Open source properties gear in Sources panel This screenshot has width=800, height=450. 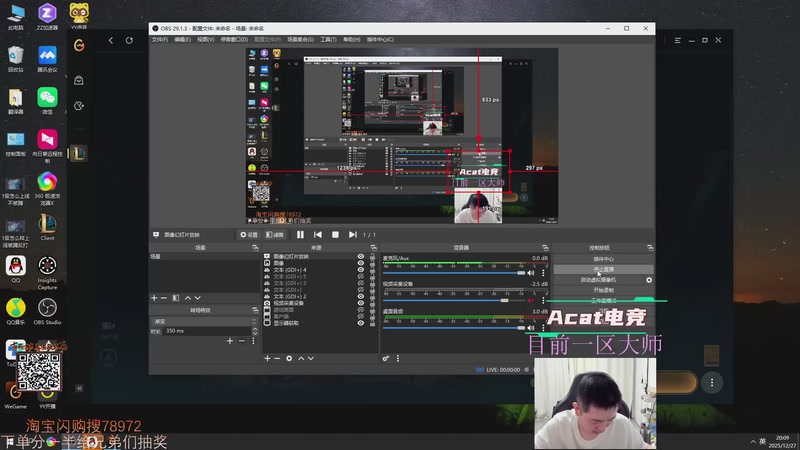pyautogui.click(x=289, y=359)
